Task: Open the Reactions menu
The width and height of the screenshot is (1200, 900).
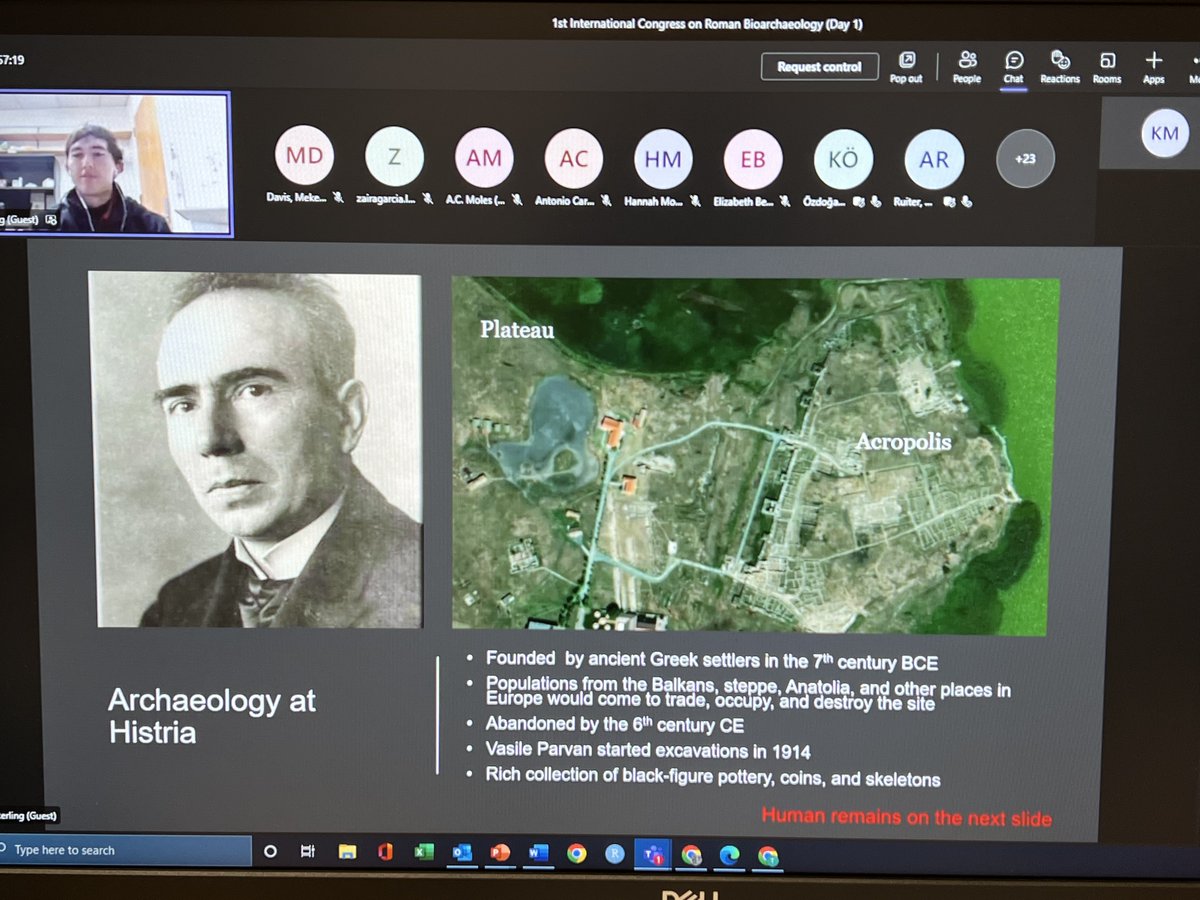Action: pos(1060,67)
